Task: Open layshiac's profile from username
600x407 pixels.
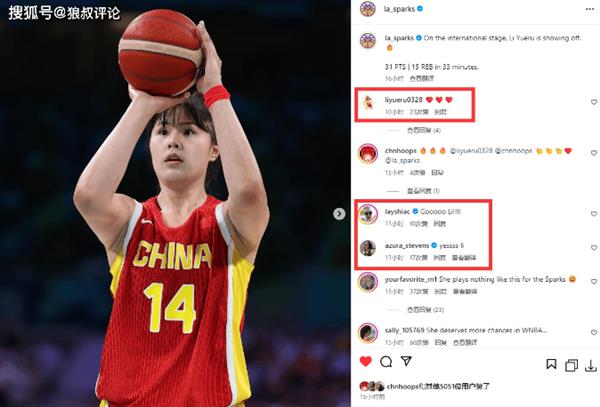Action: pyautogui.click(x=397, y=212)
